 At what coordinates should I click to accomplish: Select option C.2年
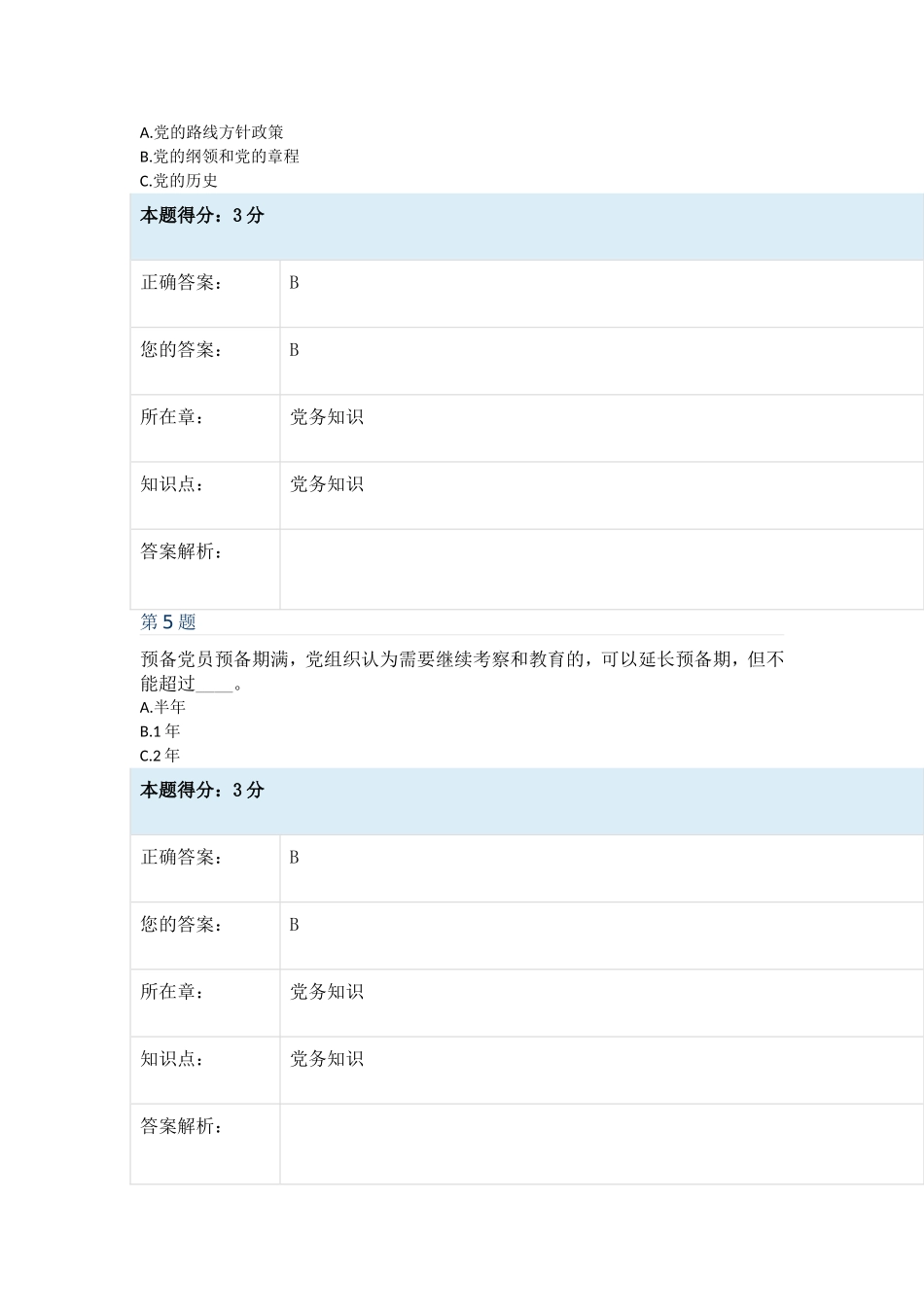160,756
